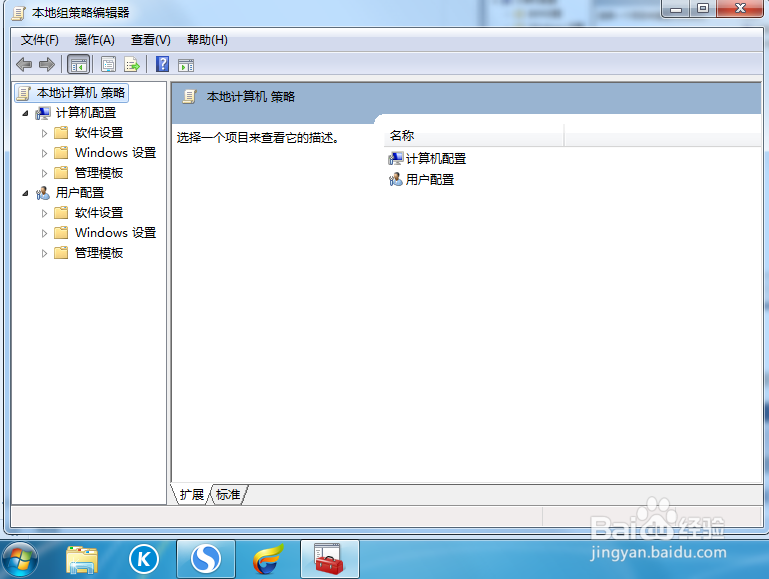Close the 本地组策略编辑器 window
The image size is (769, 579).
point(740,8)
